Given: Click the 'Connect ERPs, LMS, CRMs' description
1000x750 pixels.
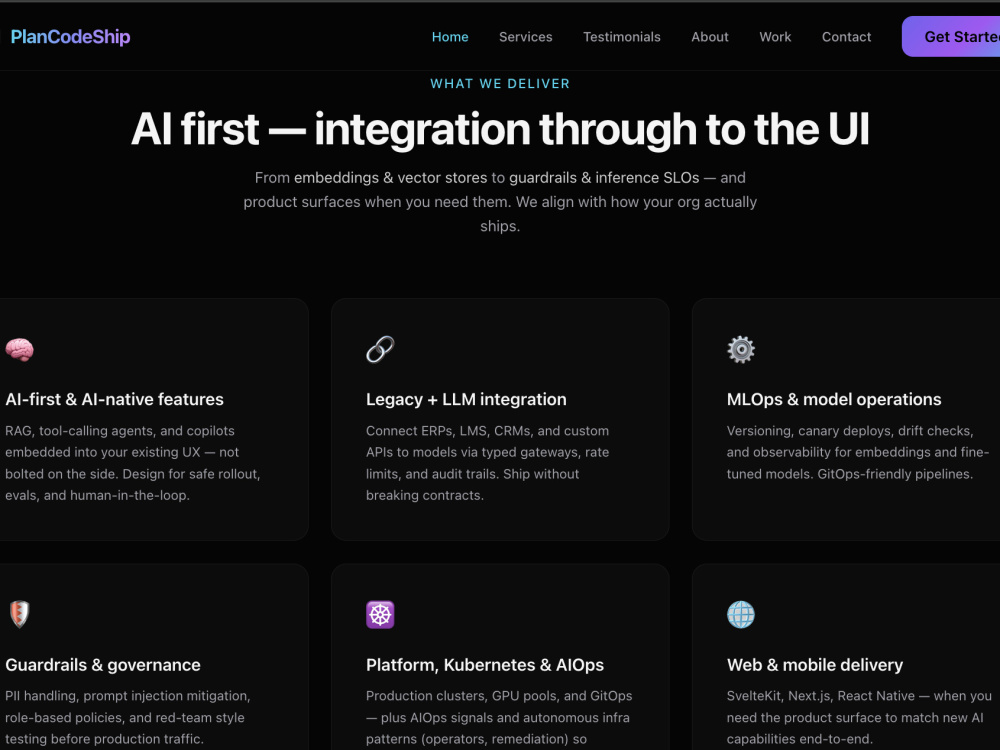Looking at the screenshot, I should pyautogui.click(x=488, y=463).
